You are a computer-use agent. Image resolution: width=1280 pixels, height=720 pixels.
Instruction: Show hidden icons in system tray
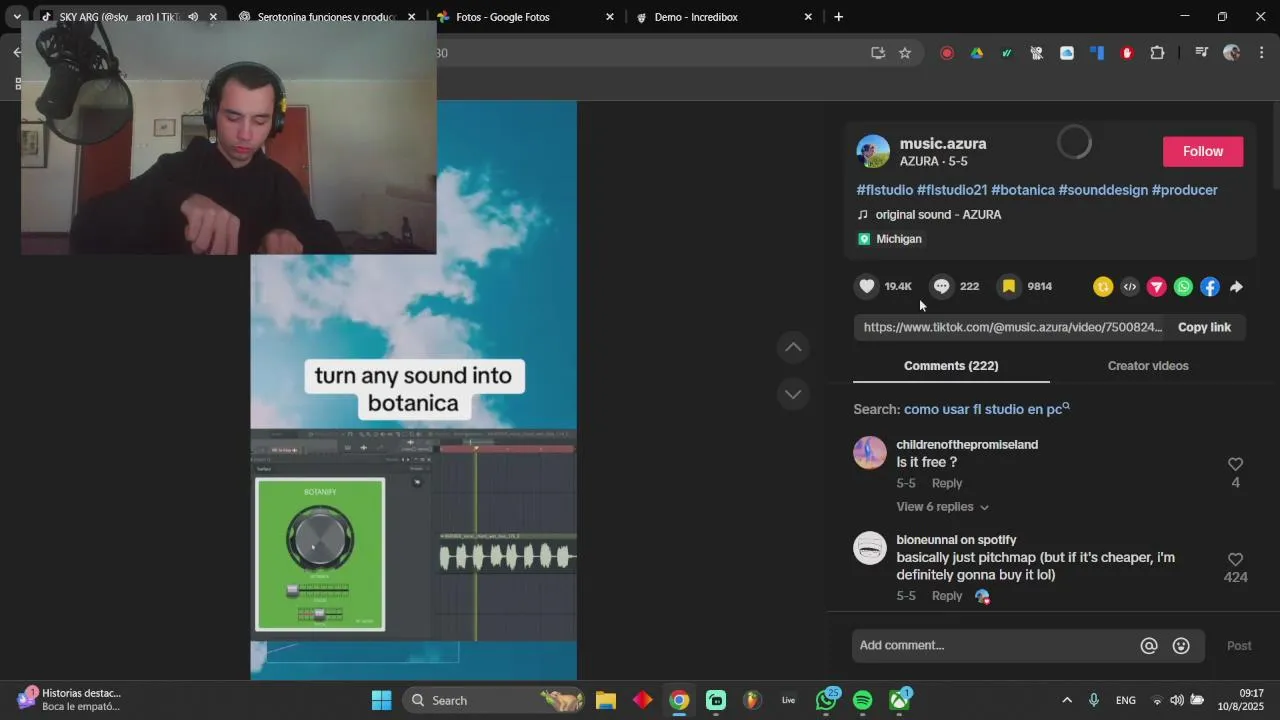pos(1067,700)
